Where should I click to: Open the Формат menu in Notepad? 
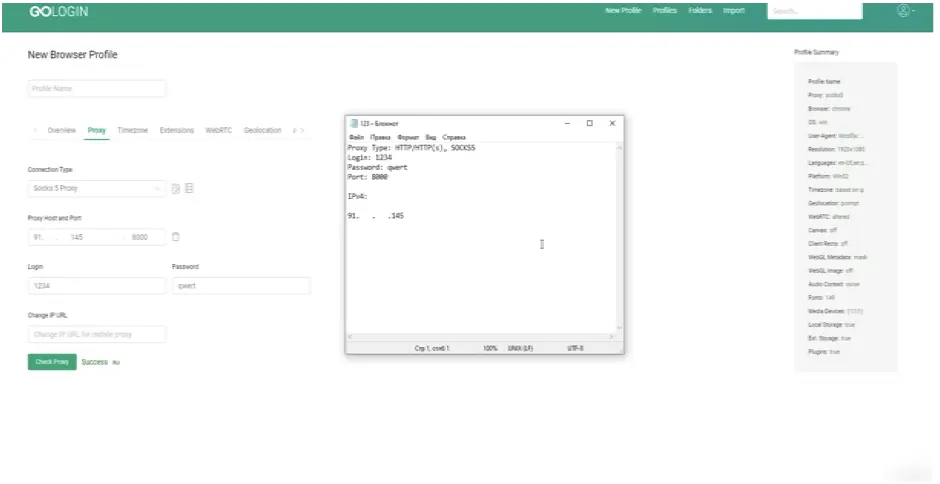click(407, 136)
